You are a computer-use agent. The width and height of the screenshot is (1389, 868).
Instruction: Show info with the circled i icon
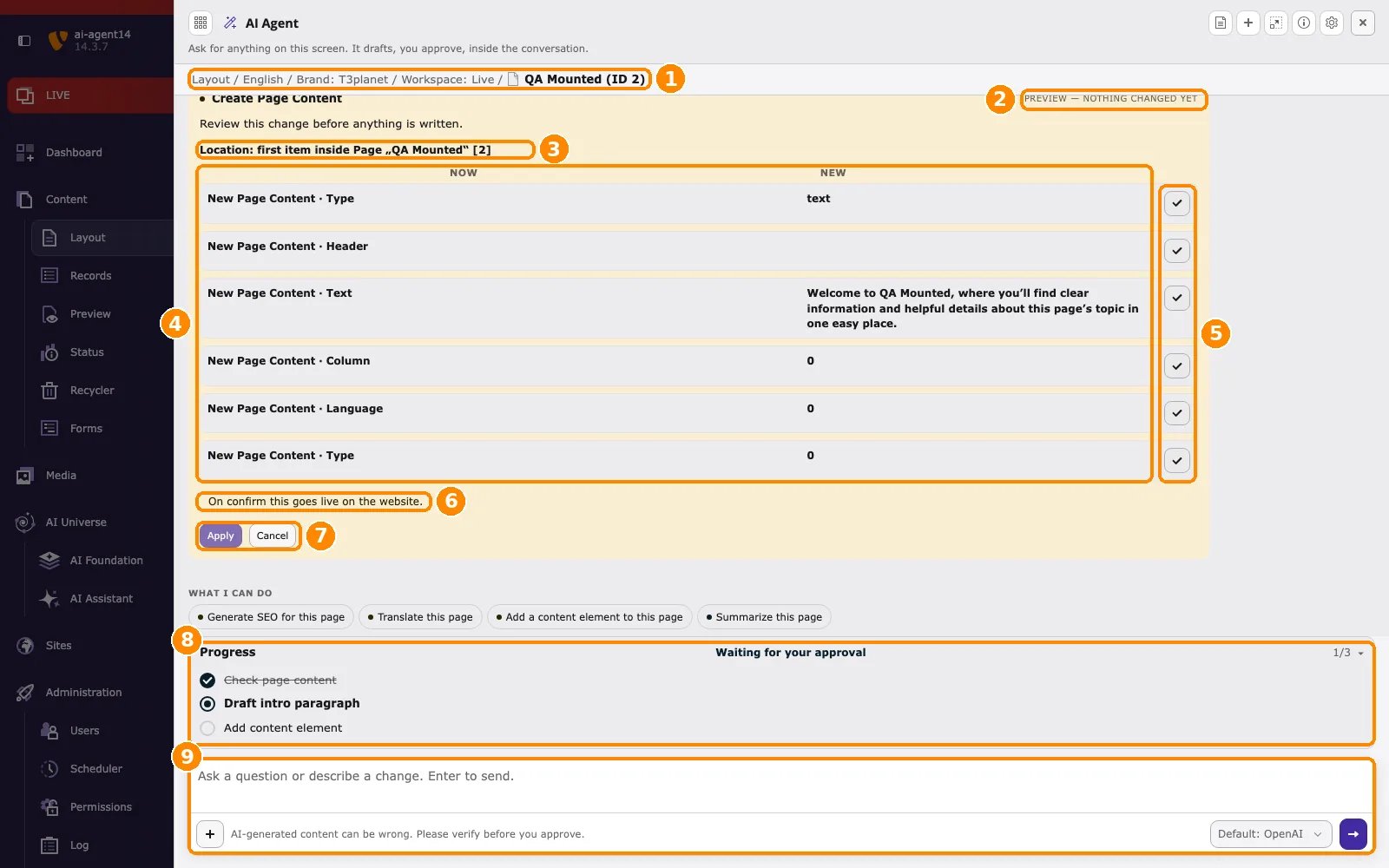pyautogui.click(x=1304, y=23)
